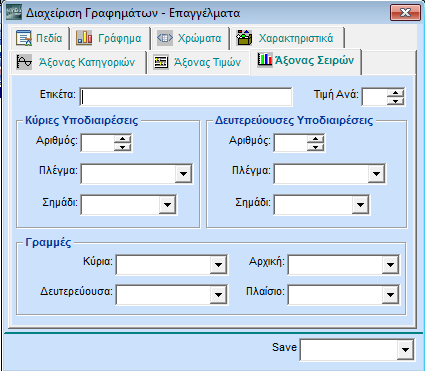
Task: Expand the Κύρια line dropdown
Action: pos(218,265)
